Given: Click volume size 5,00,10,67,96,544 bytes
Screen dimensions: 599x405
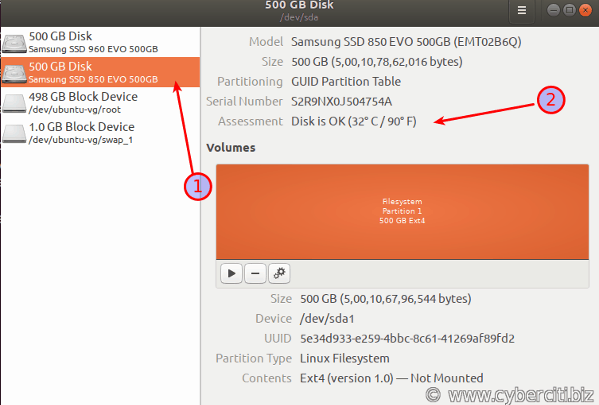Looking at the screenshot, I should (x=385, y=299).
